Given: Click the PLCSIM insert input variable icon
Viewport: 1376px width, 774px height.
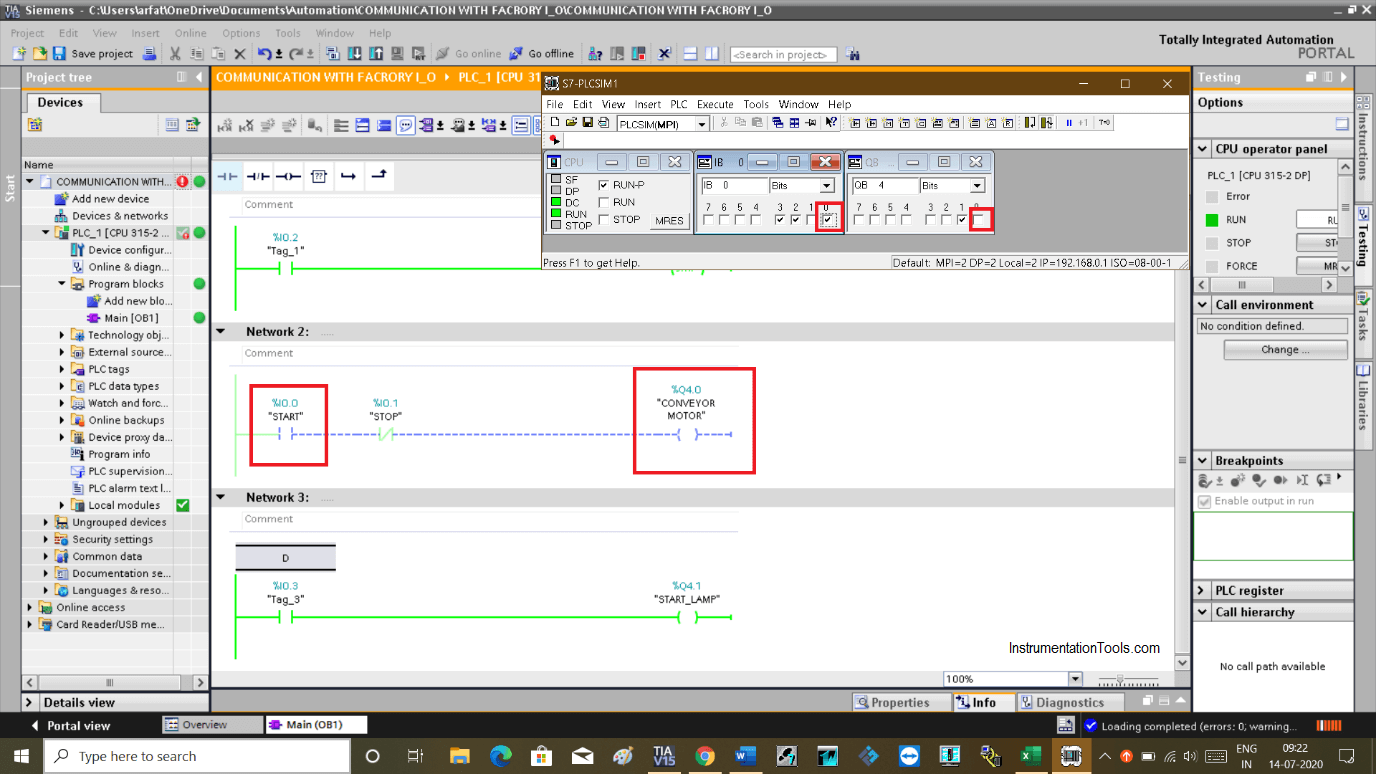Looking at the screenshot, I should point(855,123).
